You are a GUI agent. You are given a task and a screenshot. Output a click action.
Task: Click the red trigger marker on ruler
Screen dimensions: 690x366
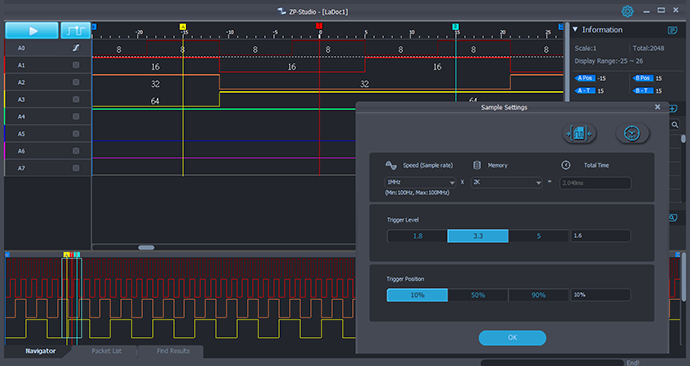click(x=319, y=26)
